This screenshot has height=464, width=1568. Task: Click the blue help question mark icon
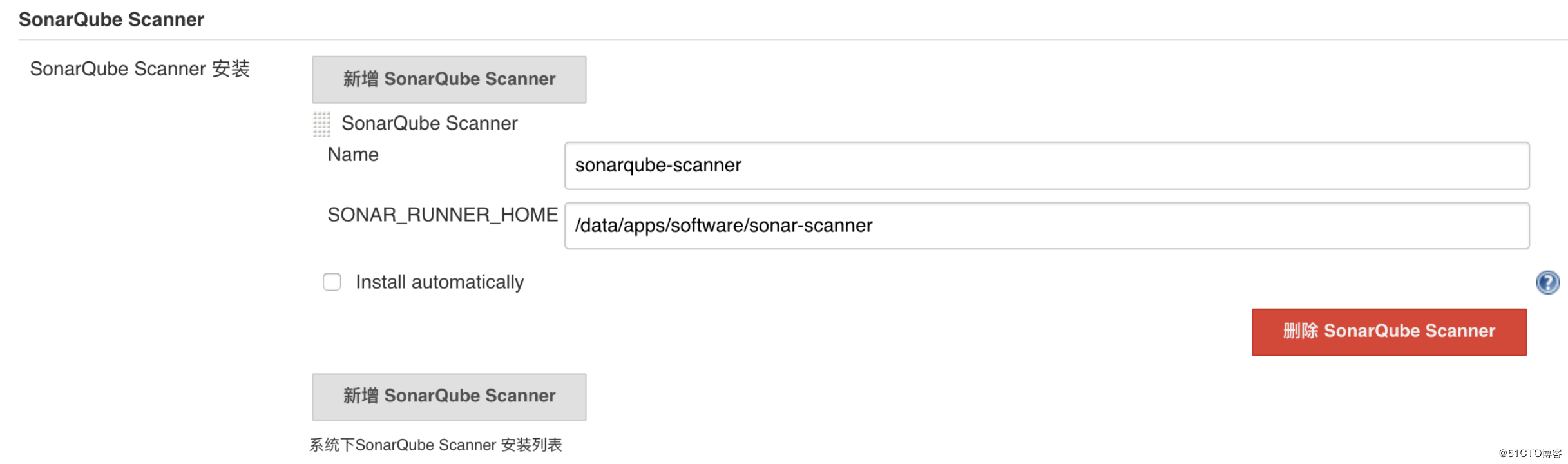point(1547,282)
